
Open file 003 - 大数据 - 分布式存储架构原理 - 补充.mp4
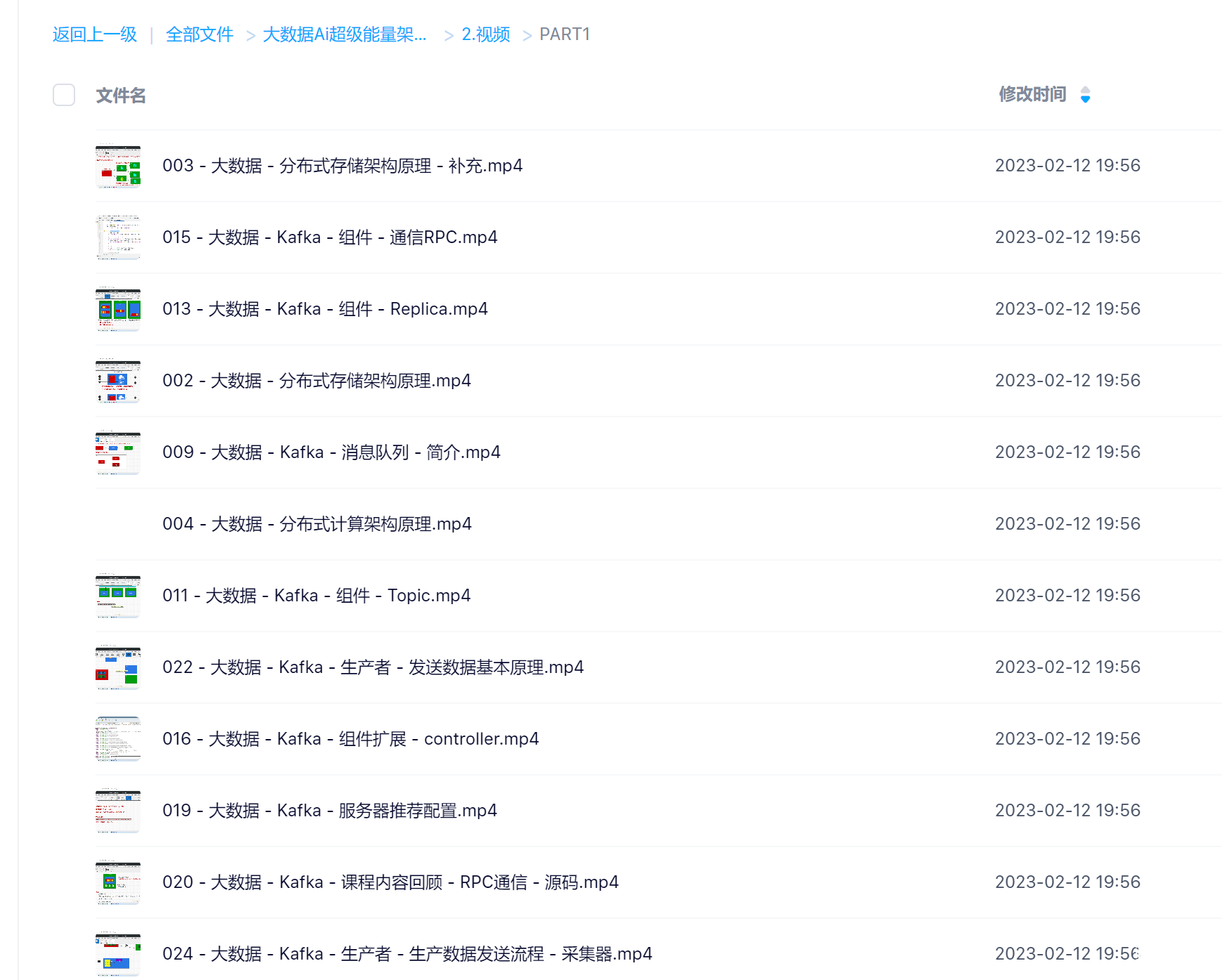pos(342,166)
